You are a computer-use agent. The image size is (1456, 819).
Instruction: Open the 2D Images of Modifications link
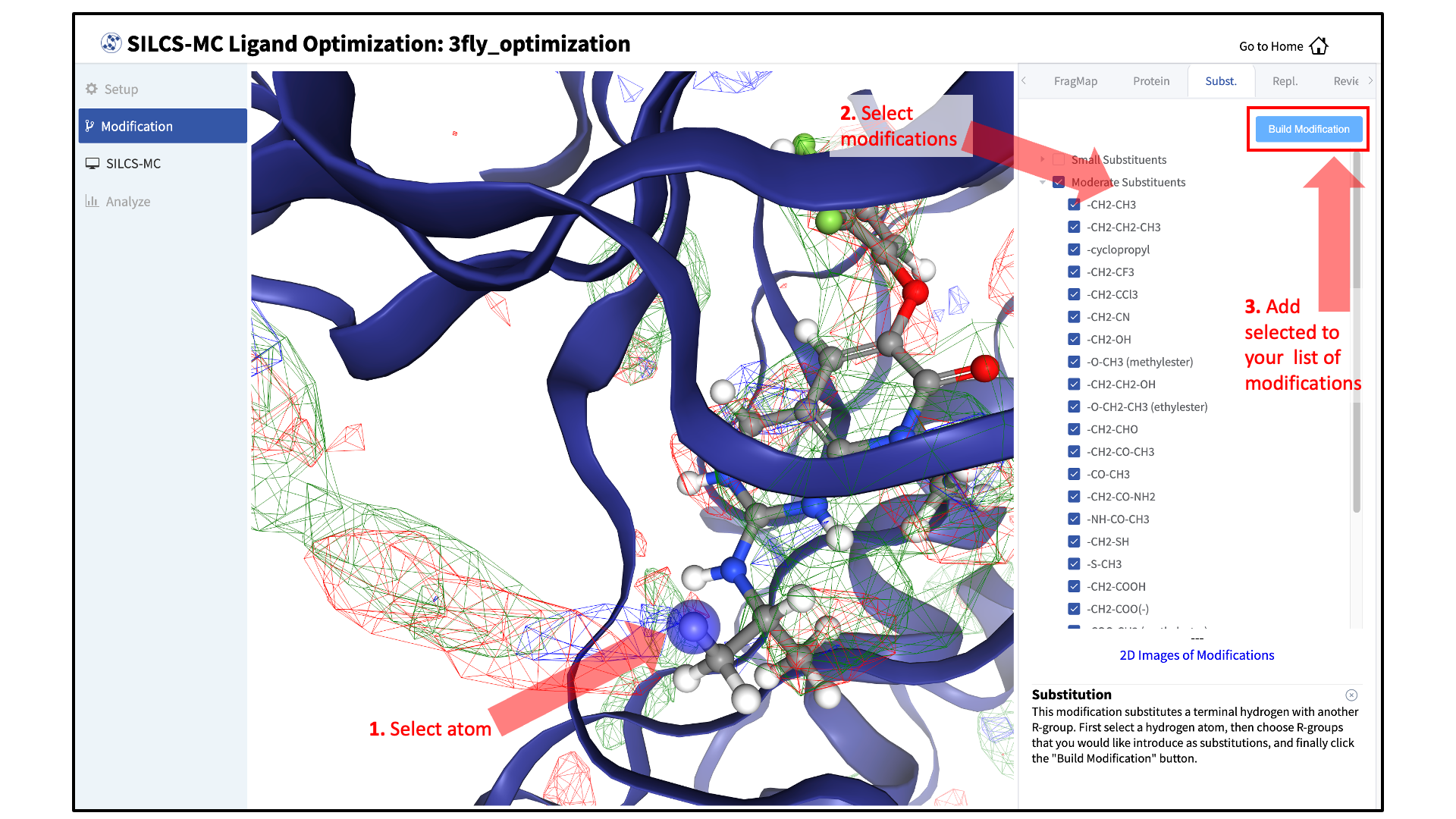pos(1197,655)
